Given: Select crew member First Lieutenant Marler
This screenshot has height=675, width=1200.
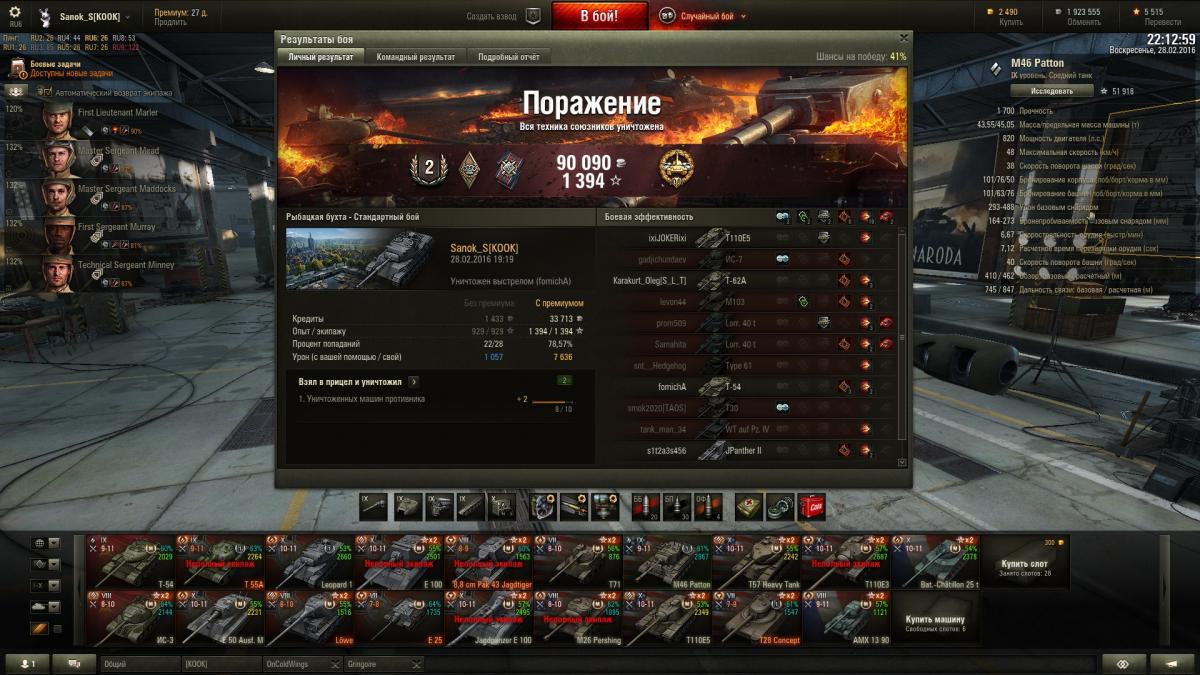Looking at the screenshot, I should 90,120.
